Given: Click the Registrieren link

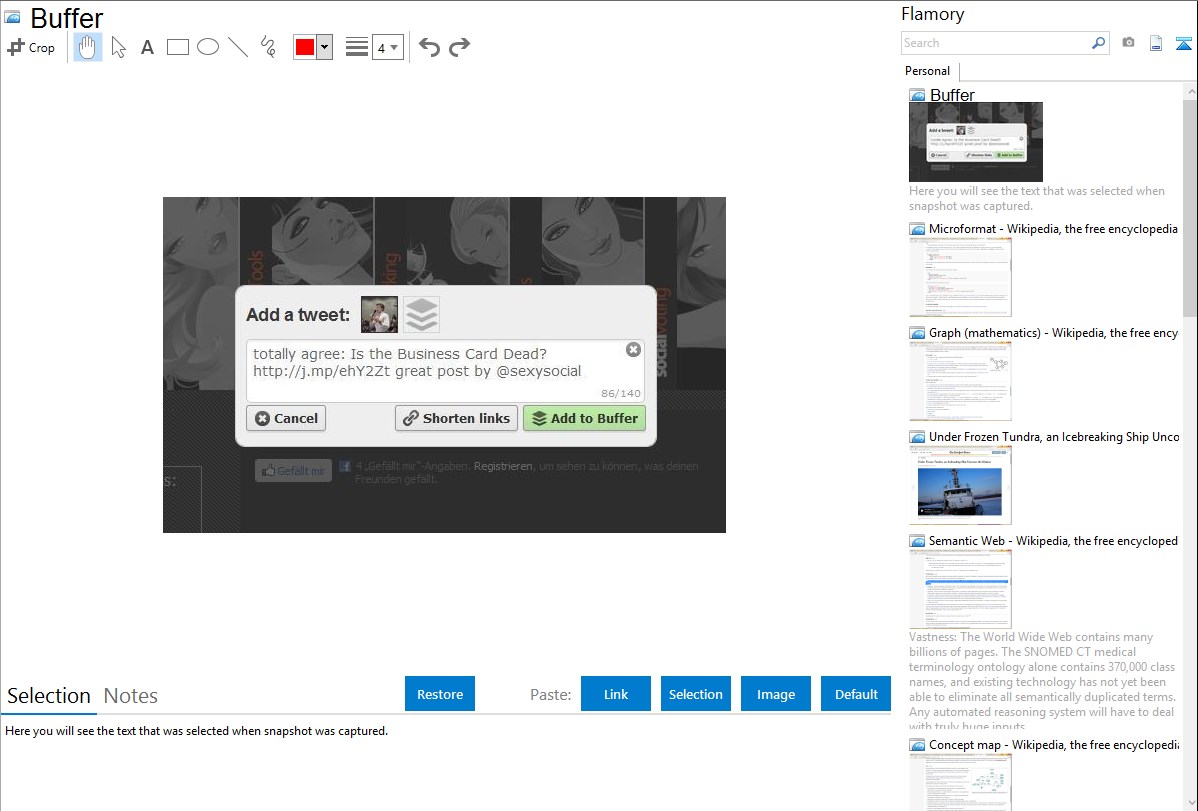Looking at the screenshot, I should pyautogui.click(x=503, y=466).
